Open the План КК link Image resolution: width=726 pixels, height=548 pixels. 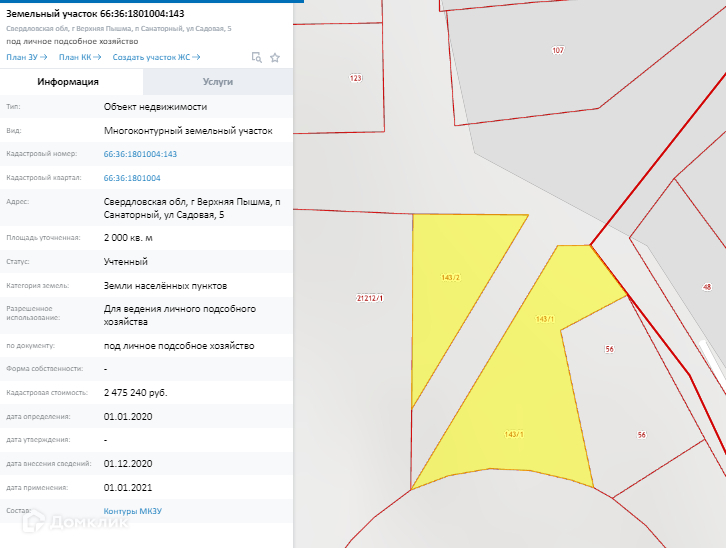[x=80, y=57]
